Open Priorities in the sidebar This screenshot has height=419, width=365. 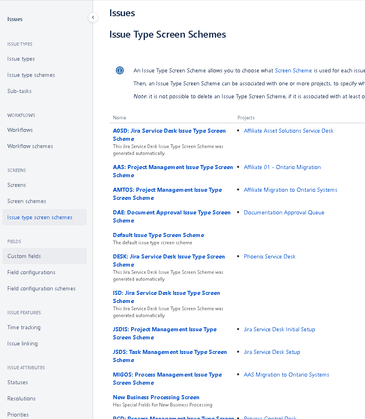pyautogui.click(x=18, y=414)
